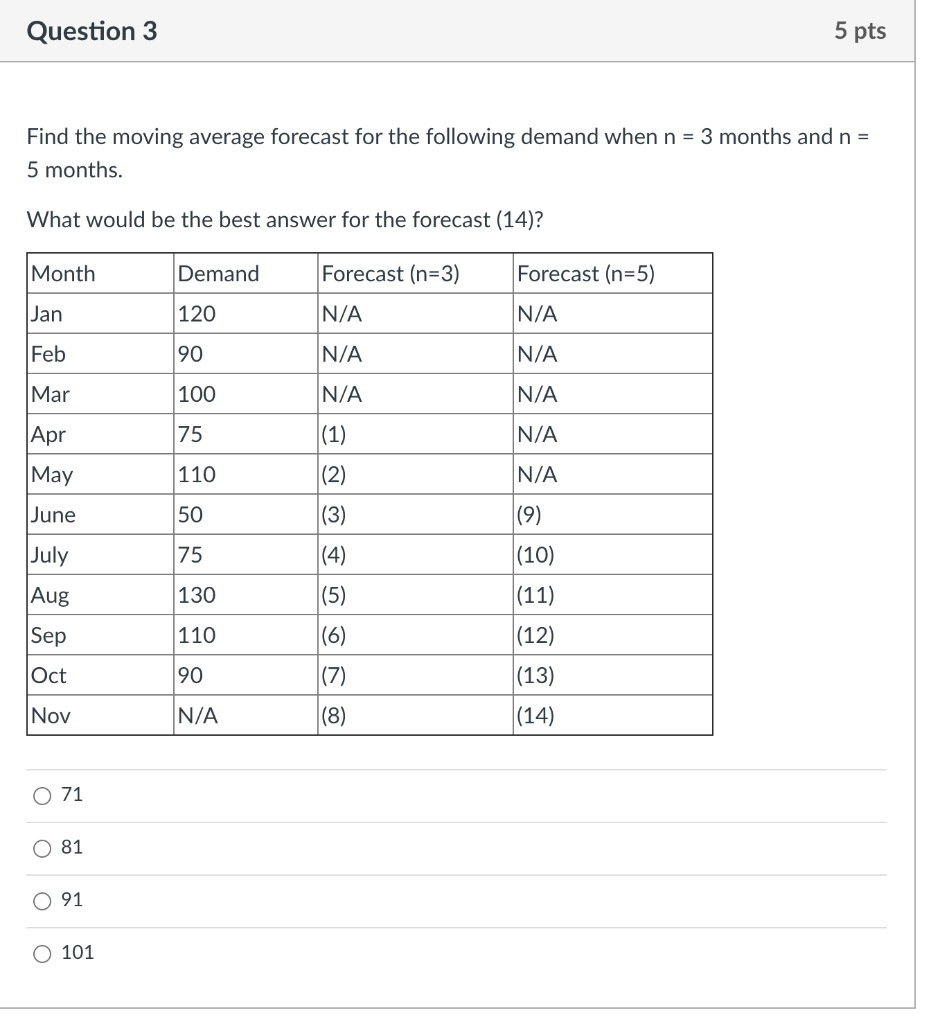The image size is (931, 1024).
Task: Click the (14) forecast cell
Action: (535, 714)
